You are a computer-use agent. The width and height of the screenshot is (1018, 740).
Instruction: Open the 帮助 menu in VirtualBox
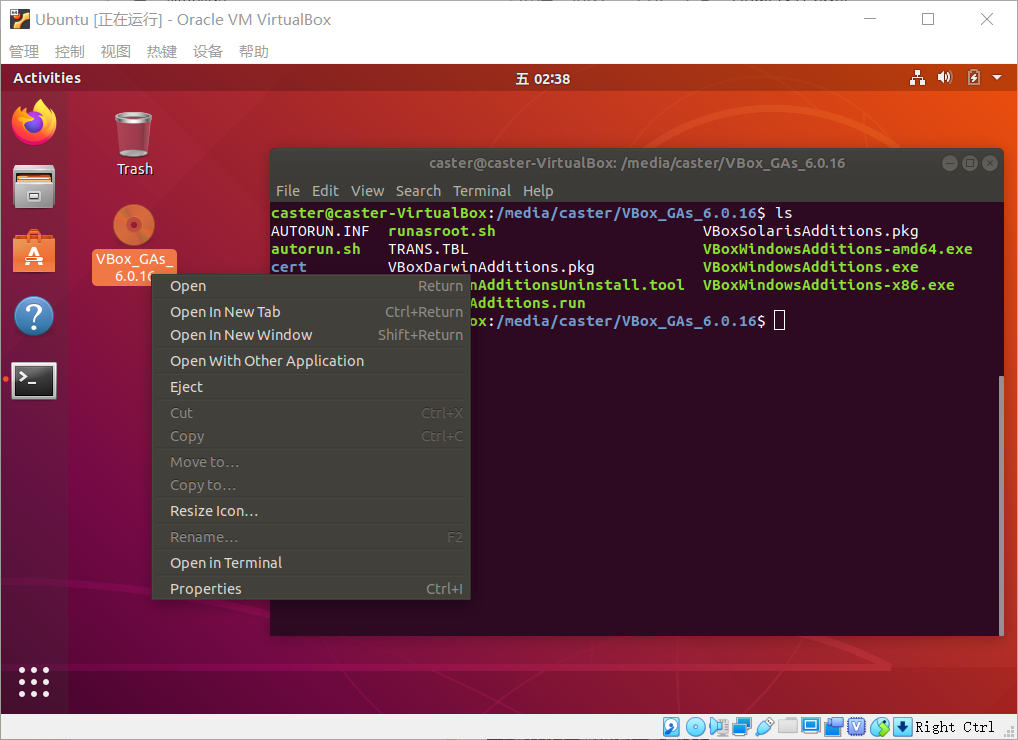point(254,51)
